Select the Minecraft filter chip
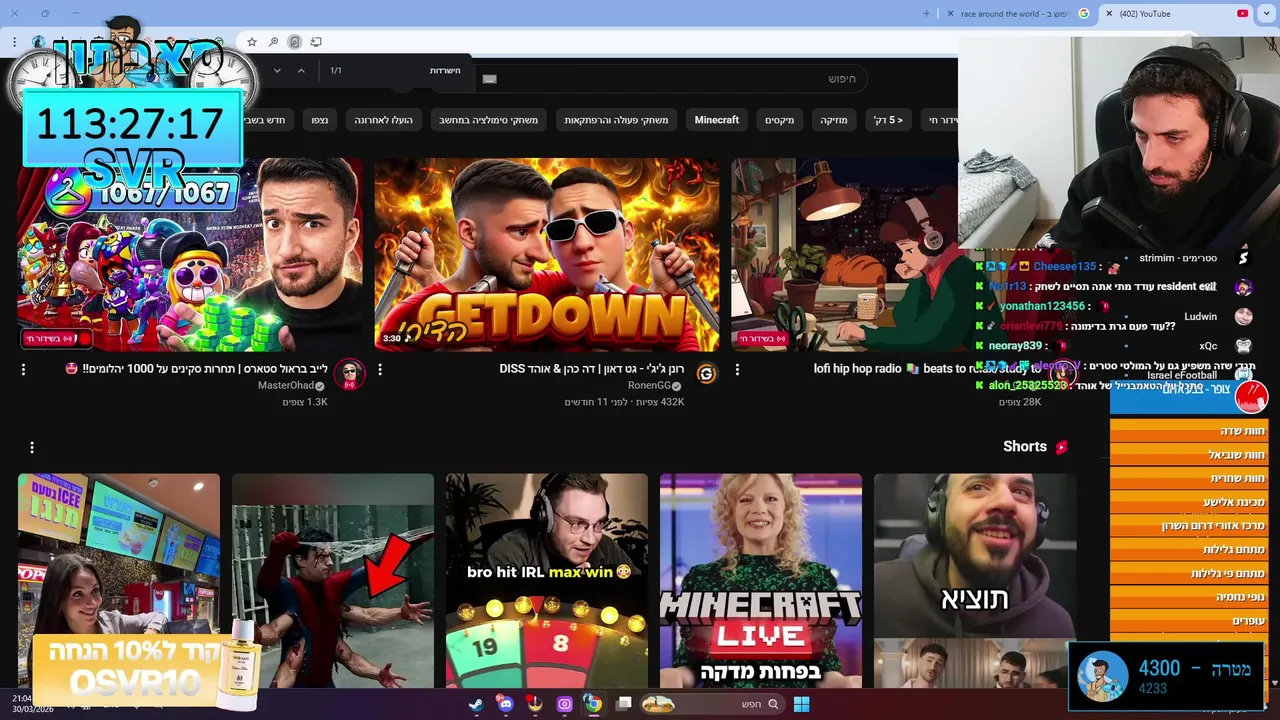The width and height of the screenshot is (1280, 720). [x=717, y=120]
